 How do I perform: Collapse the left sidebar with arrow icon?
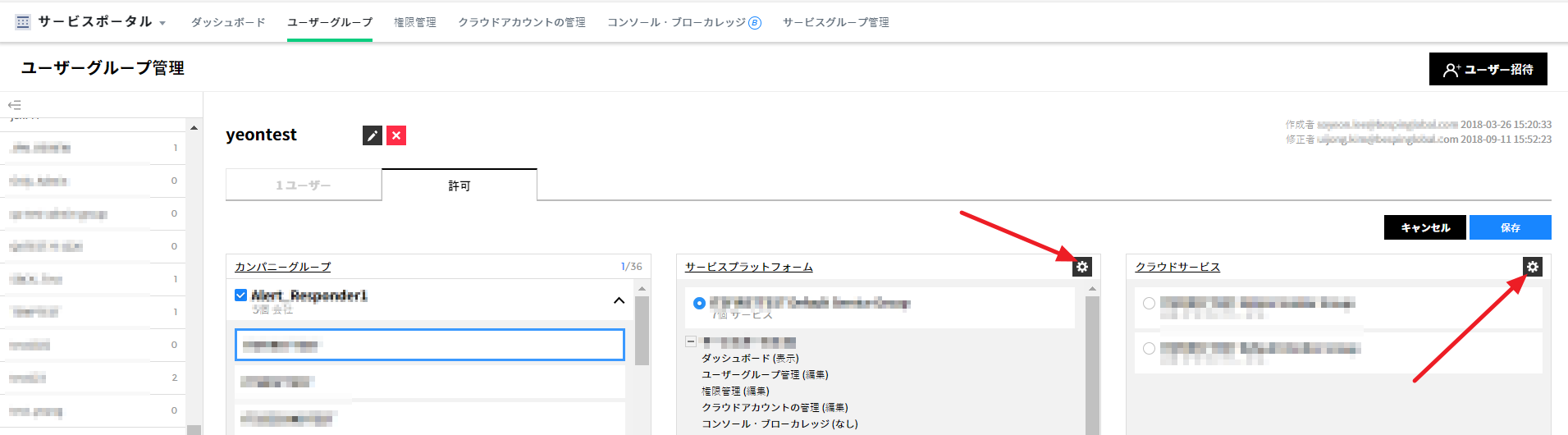pyautogui.click(x=14, y=105)
